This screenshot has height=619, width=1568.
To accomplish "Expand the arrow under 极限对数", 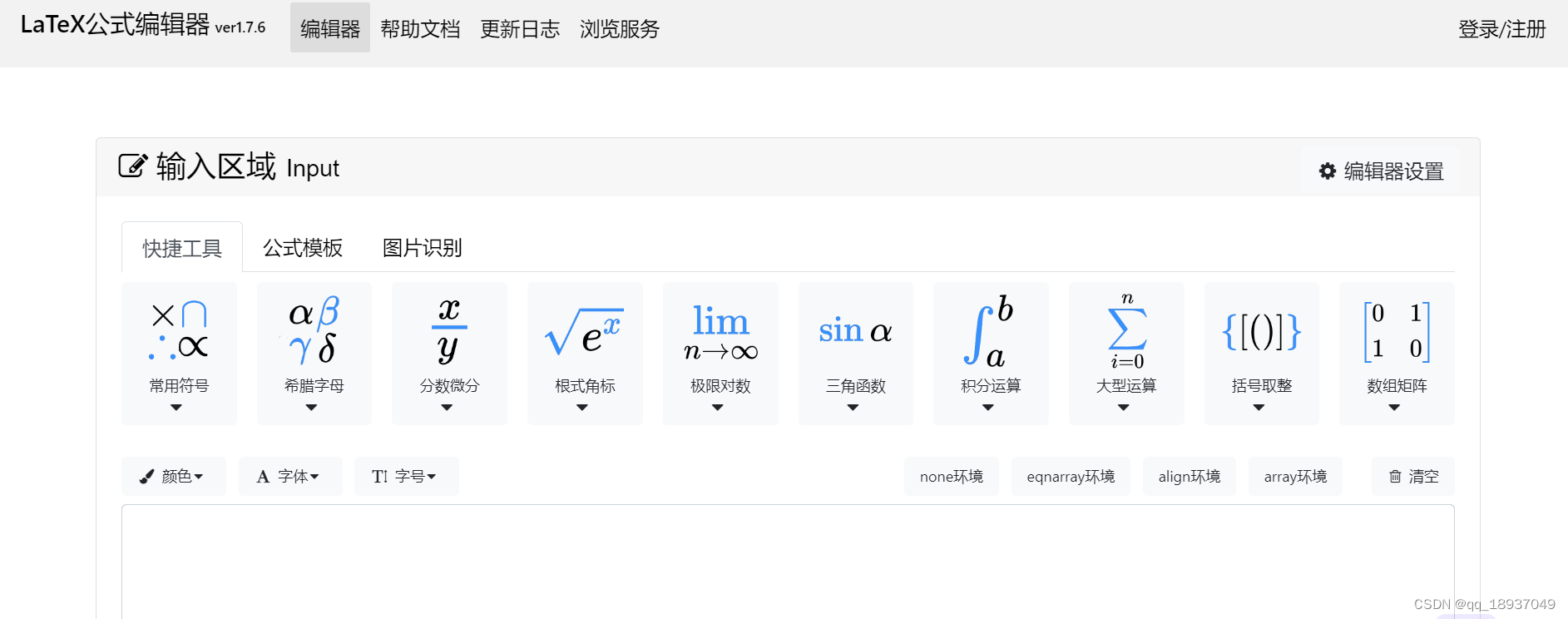I will [717, 408].
